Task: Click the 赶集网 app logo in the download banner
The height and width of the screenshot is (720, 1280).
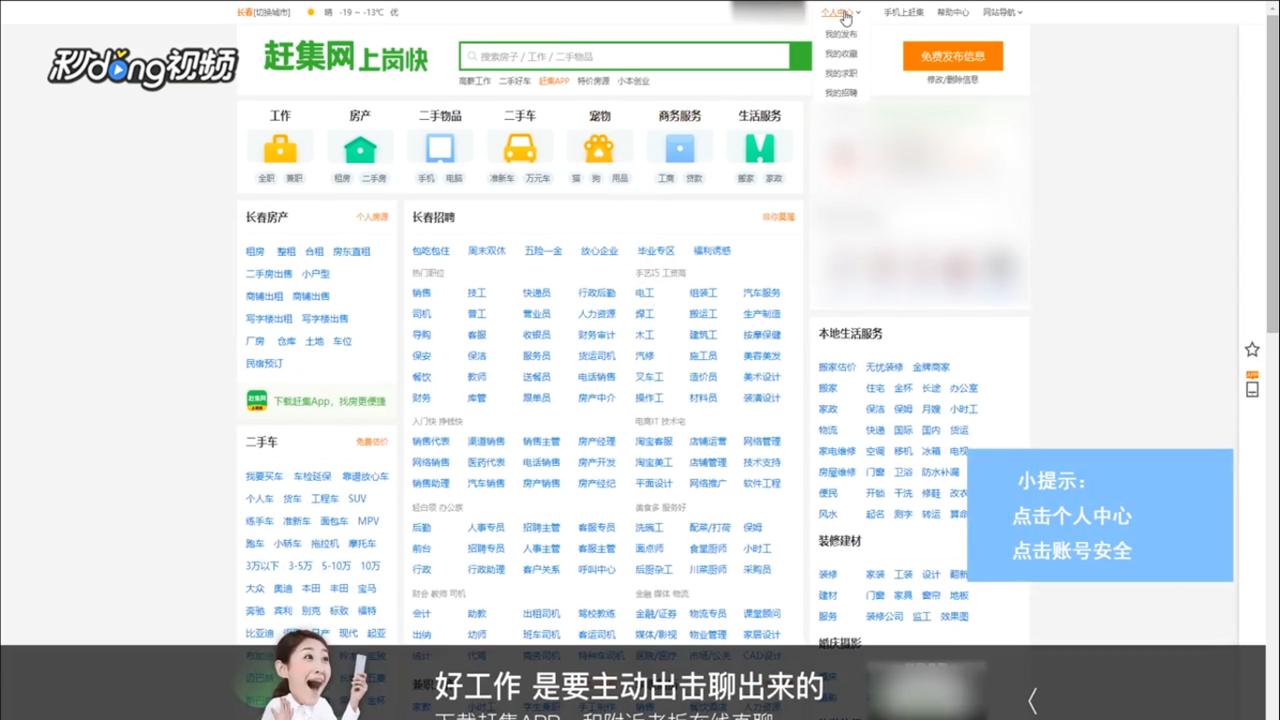Action: (257, 401)
